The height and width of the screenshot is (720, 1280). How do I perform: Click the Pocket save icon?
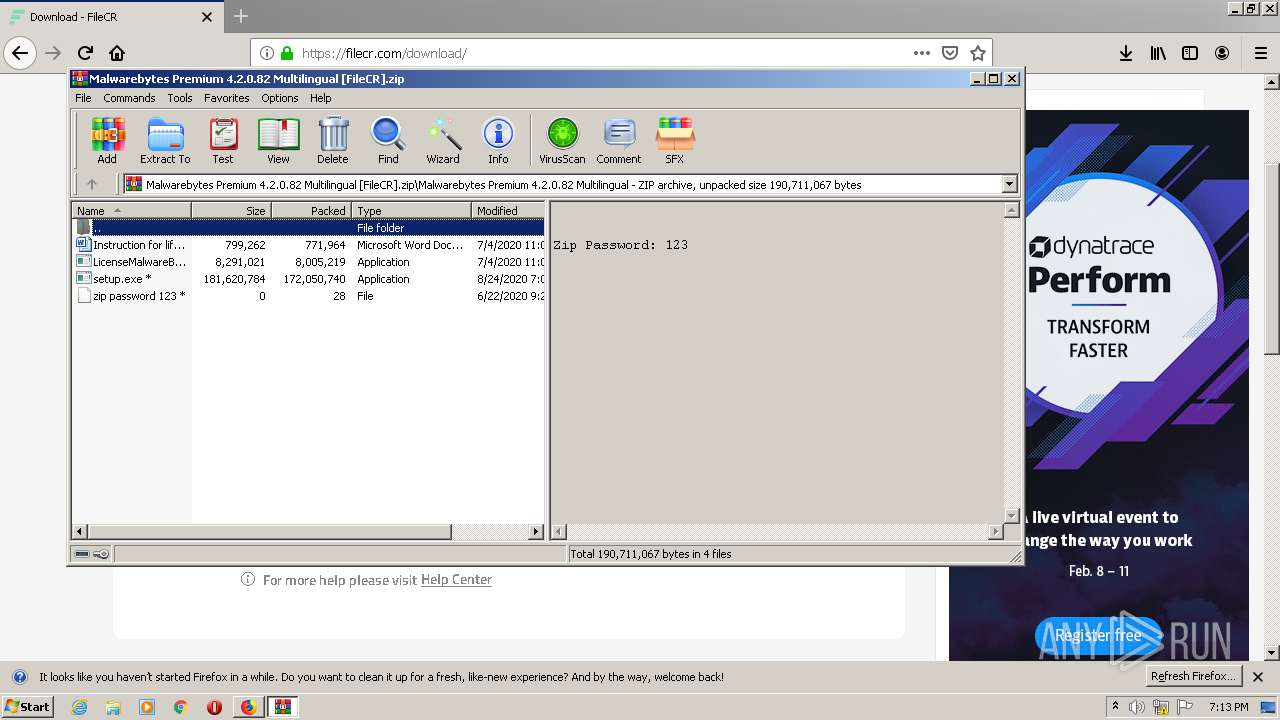[x=950, y=53]
